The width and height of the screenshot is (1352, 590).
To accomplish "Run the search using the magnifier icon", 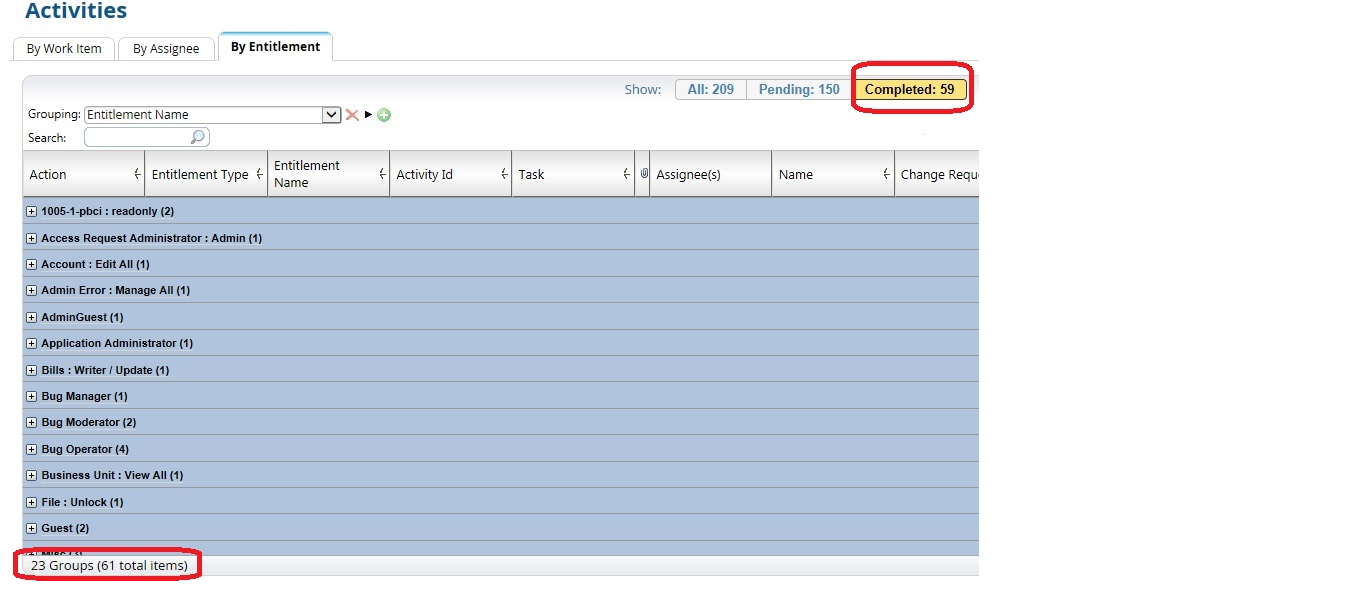I will 198,137.
